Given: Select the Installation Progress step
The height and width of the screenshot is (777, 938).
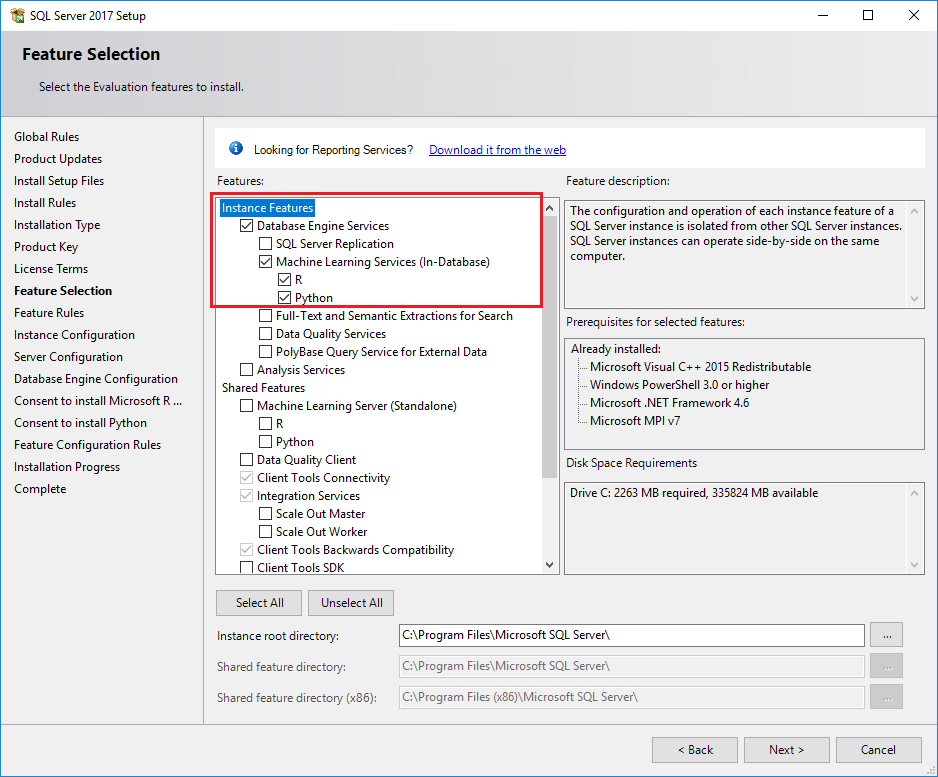Looking at the screenshot, I should pyautogui.click(x=67, y=467).
